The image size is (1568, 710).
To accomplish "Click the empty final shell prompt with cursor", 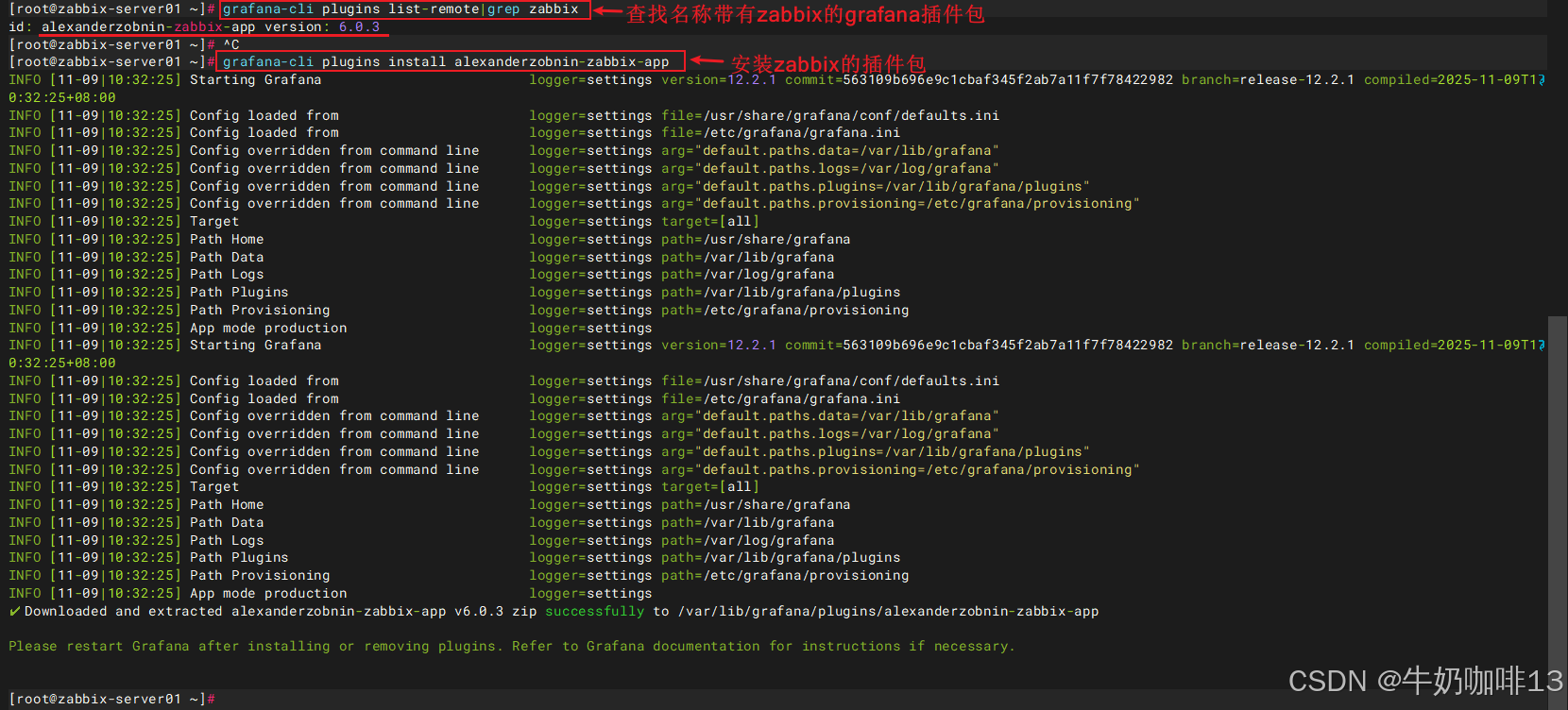I will click(x=111, y=700).
